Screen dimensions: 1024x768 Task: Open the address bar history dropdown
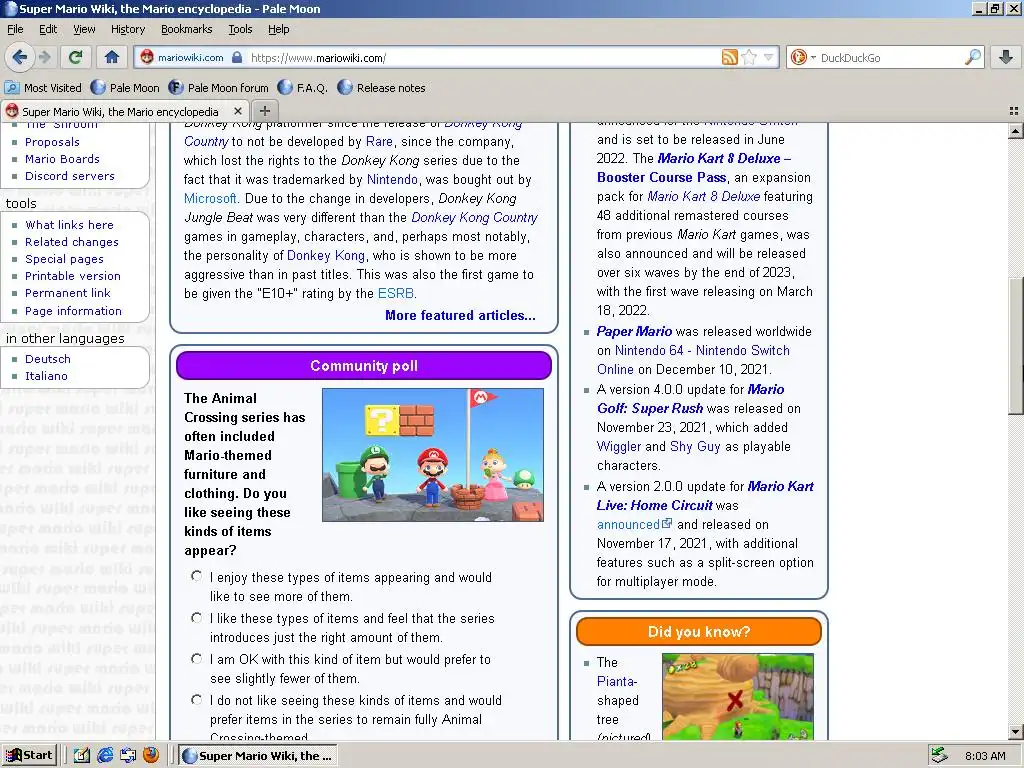tap(769, 57)
